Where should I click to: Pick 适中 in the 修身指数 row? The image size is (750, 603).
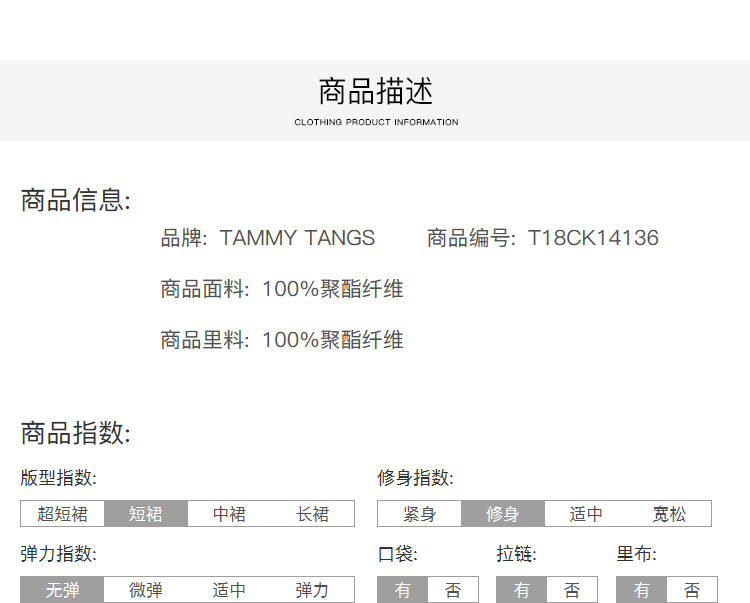(x=586, y=514)
